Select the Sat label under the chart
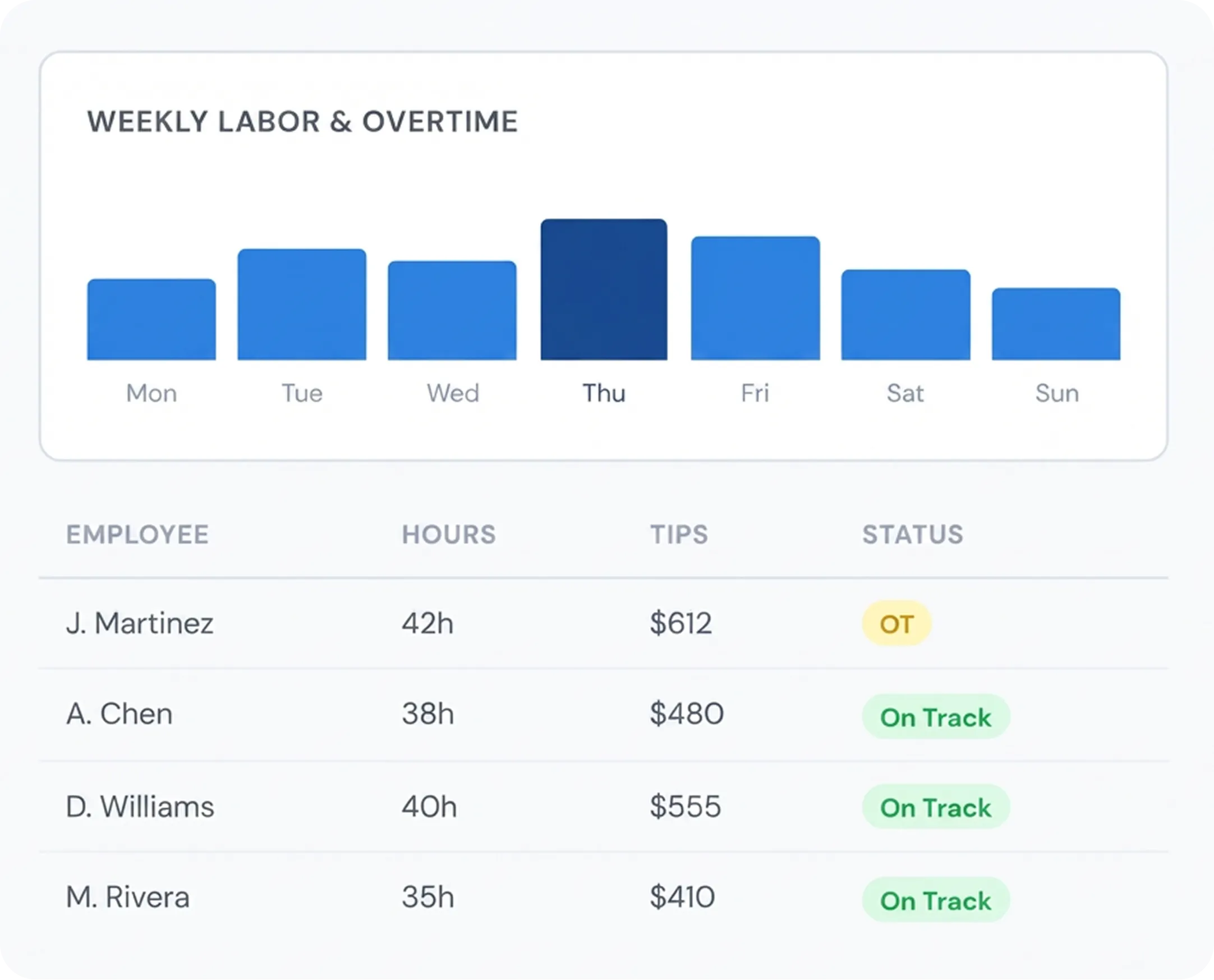The width and height of the screenshot is (1214, 980). coord(905,393)
